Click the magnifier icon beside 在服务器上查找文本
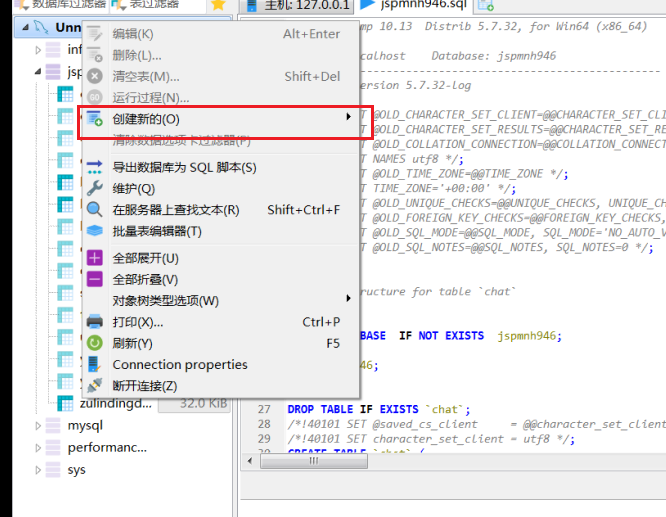Image resolution: width=666 pixels, height=517 pixels. (x=94, y=209)
